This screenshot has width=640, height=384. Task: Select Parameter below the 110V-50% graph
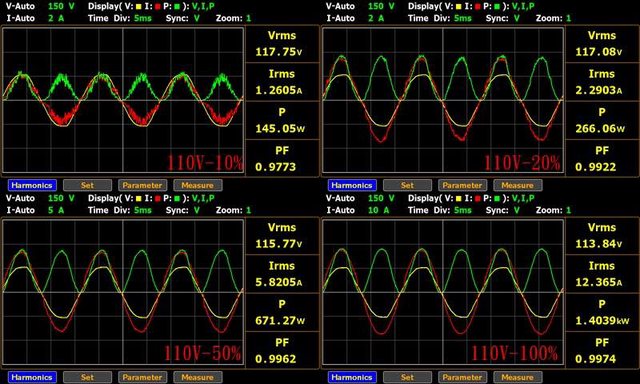pyautogui.click(x=142, y=377)
